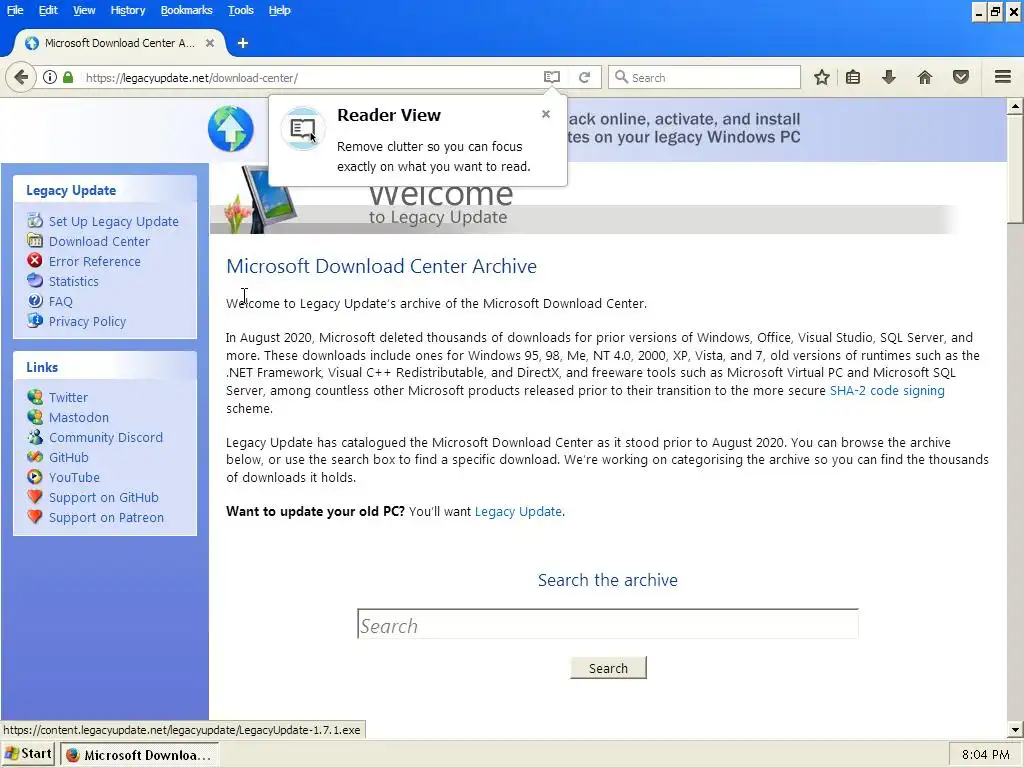This screenshot has width=1024, height=768.
Task: Click the Set Up Legacy Update icon
Action: [35, 221]
